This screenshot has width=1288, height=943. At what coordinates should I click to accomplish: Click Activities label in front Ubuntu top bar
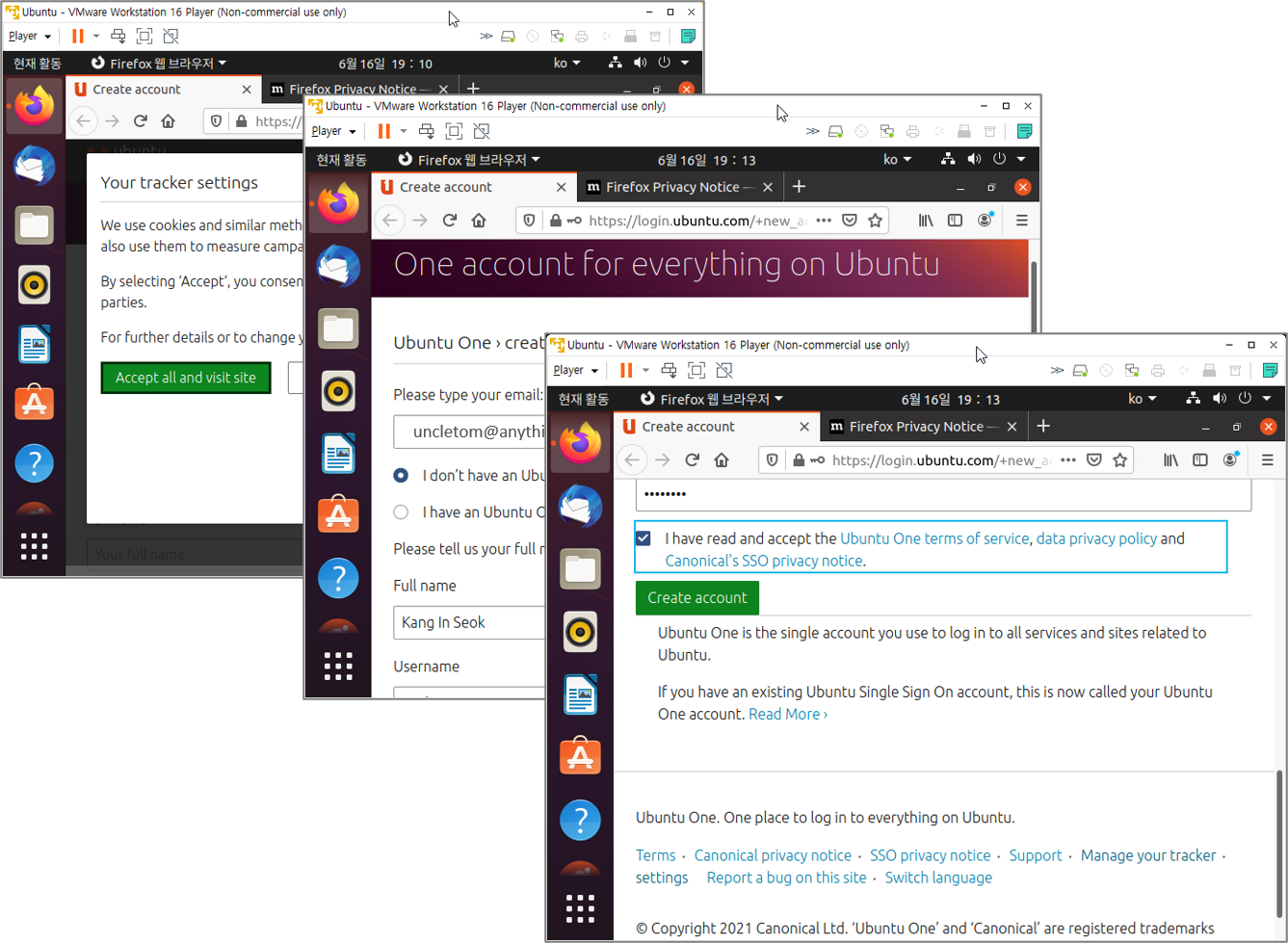[x=584, y=399]
